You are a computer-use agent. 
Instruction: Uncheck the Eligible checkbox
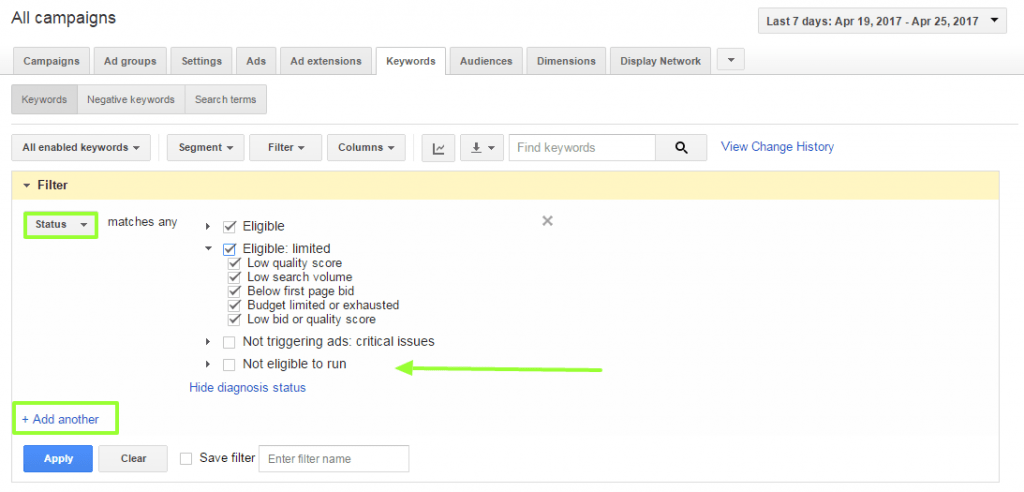[230, 227]
